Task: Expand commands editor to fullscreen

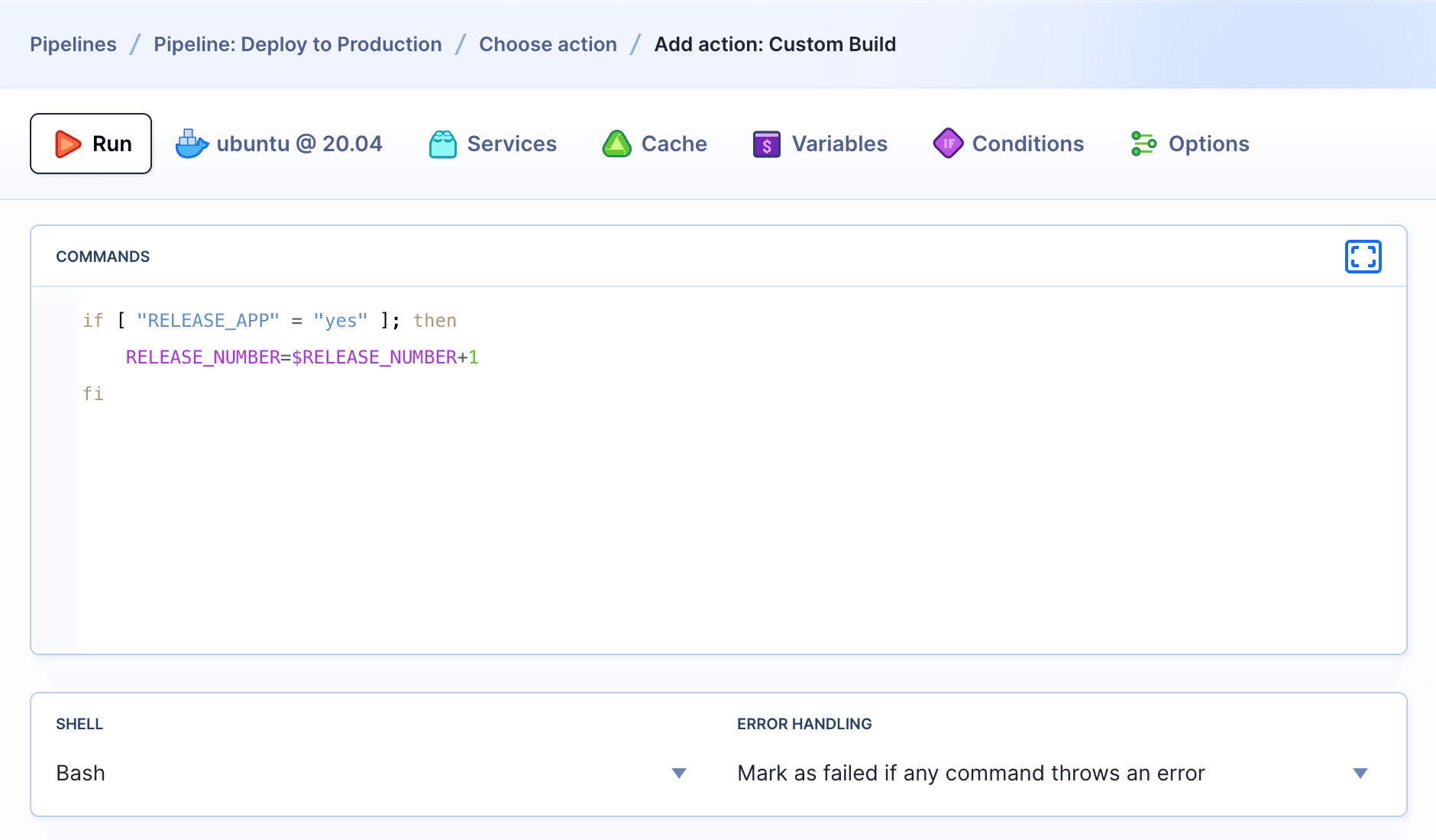Action: [1363, 257]
